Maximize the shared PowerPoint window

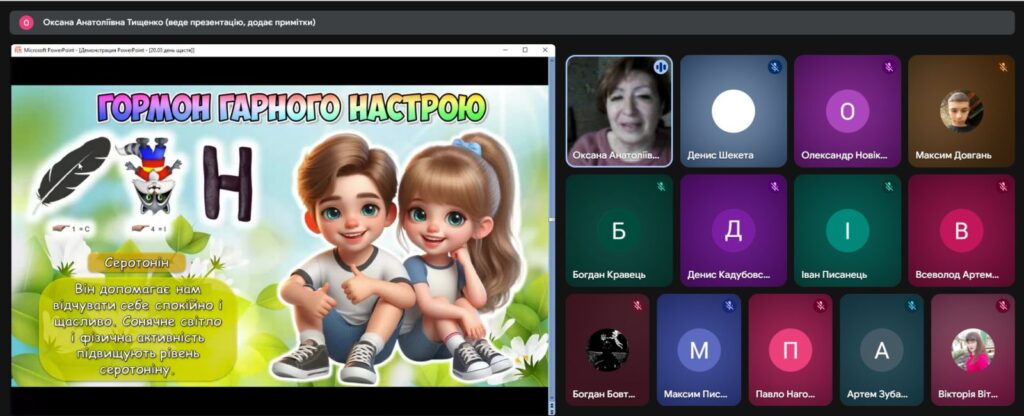point(525,50)
